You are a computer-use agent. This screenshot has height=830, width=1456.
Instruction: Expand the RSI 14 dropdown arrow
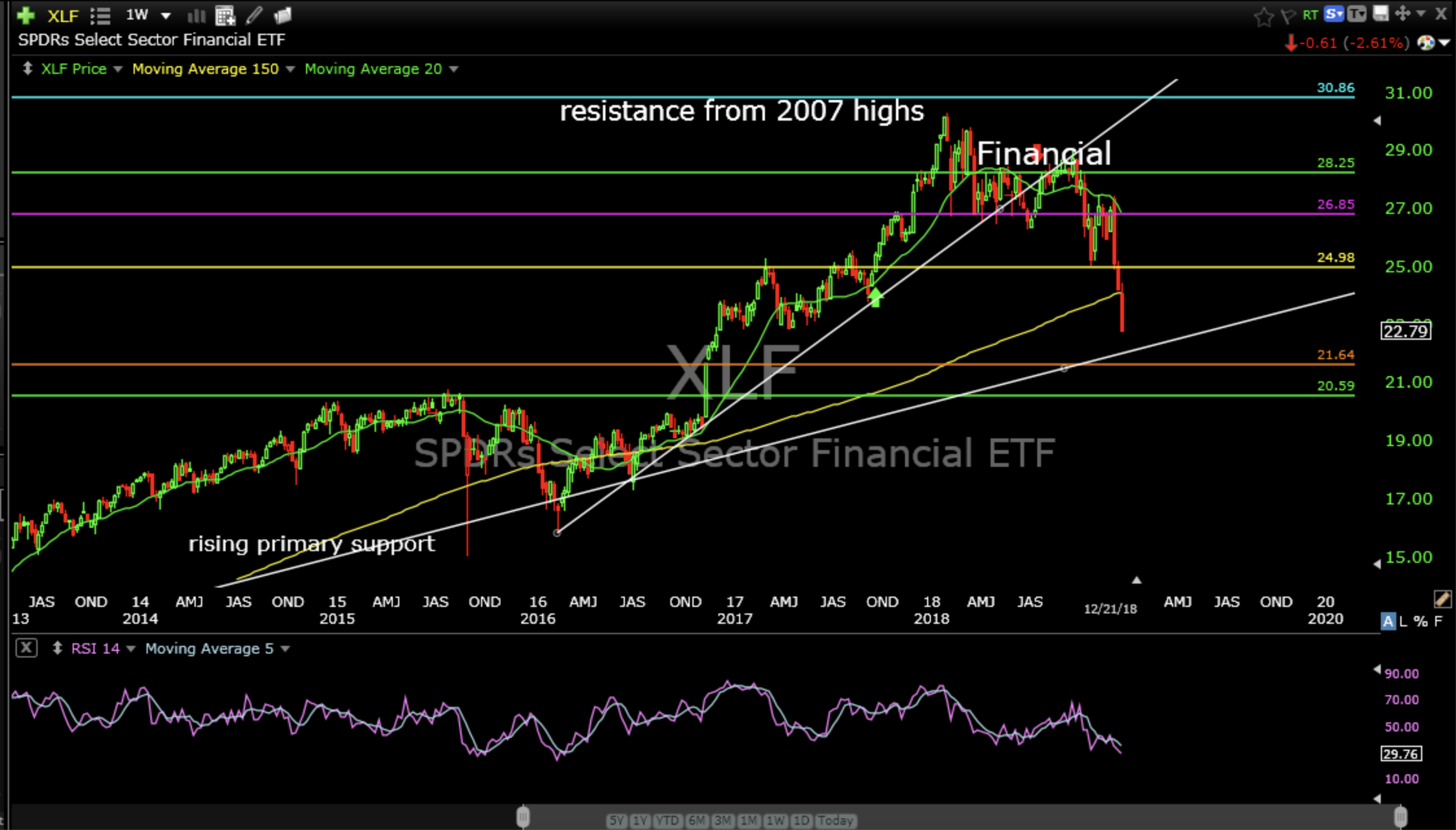pos(131,648)
